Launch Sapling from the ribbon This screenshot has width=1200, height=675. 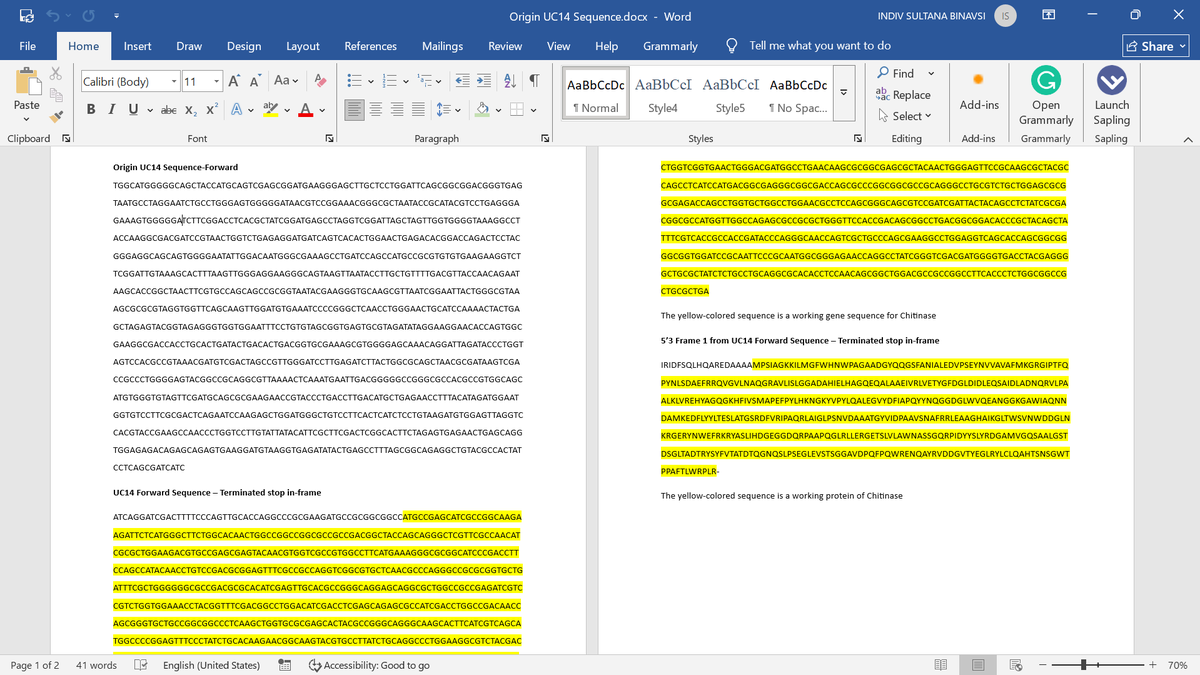click(x=1111, y=97)
